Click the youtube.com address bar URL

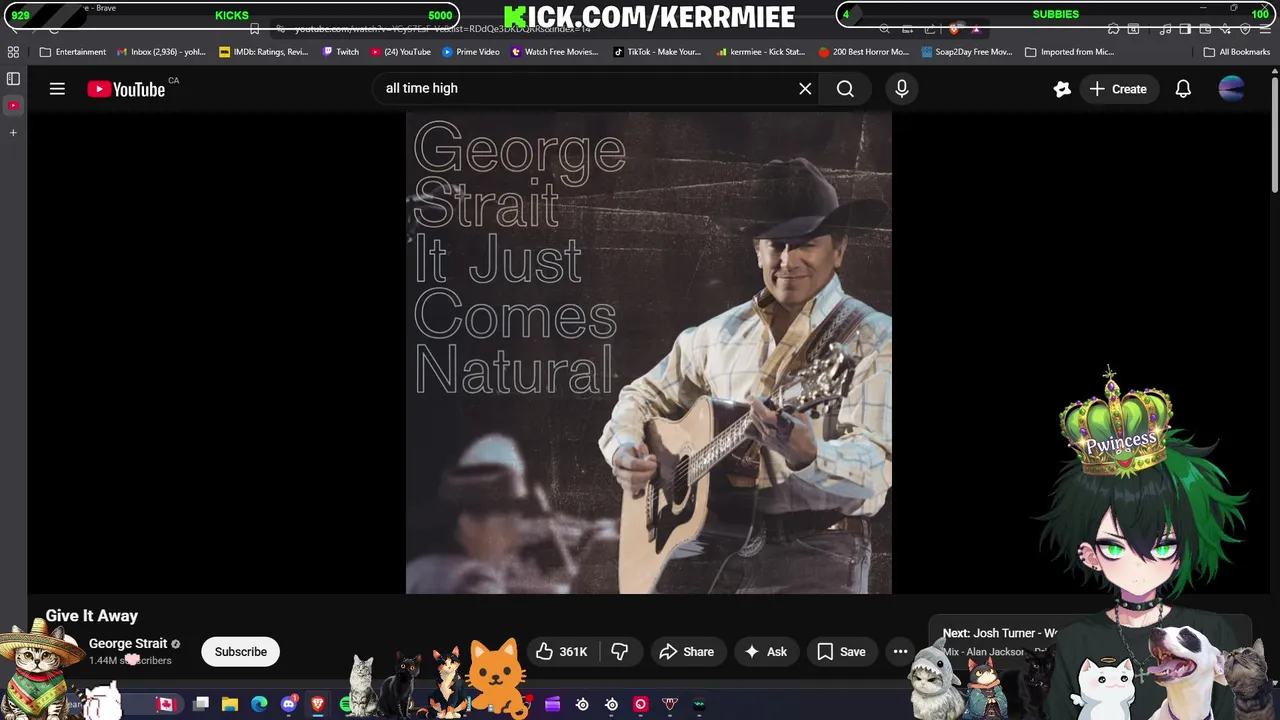(443, 29)
